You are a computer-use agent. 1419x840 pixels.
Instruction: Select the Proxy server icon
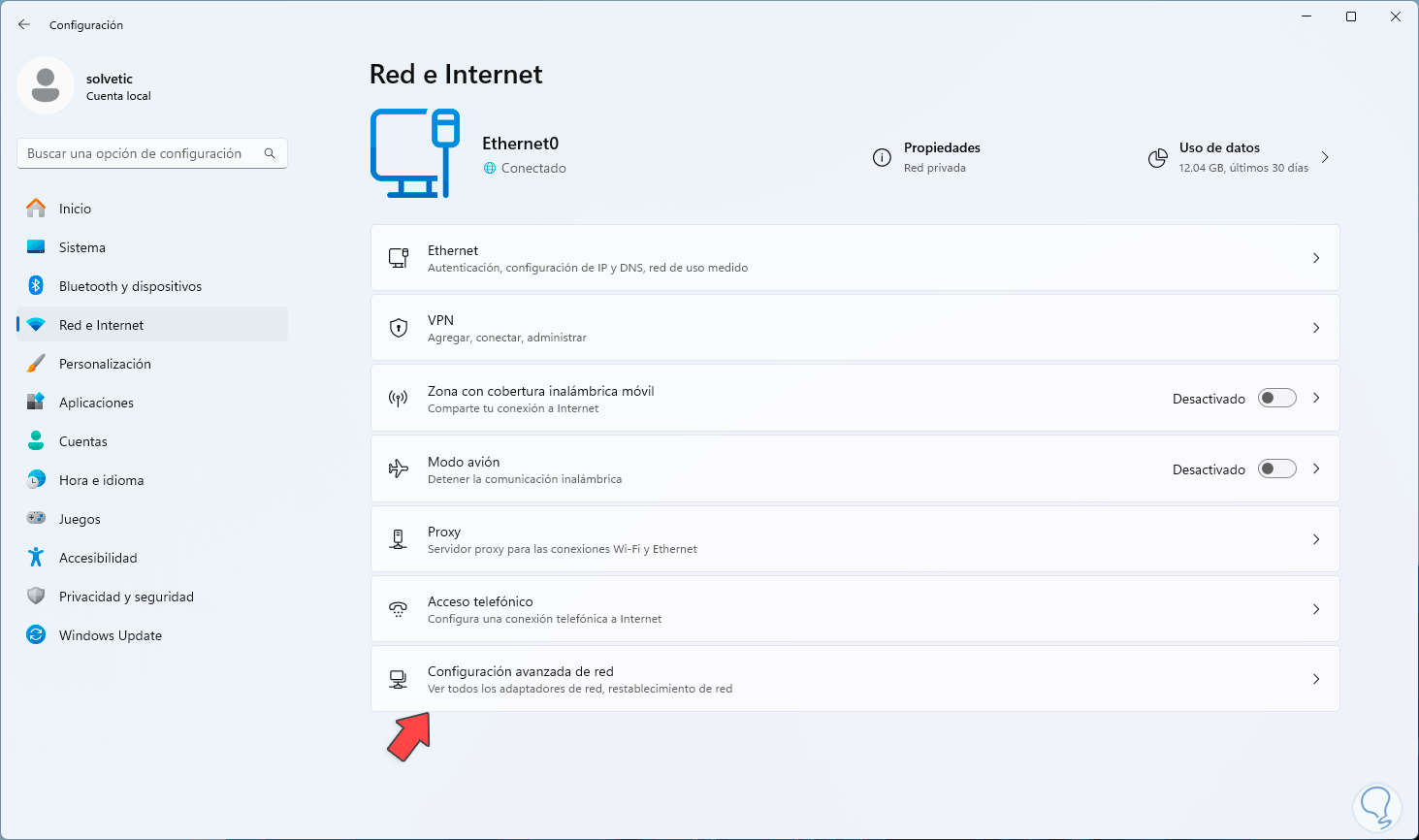point(398,538)
